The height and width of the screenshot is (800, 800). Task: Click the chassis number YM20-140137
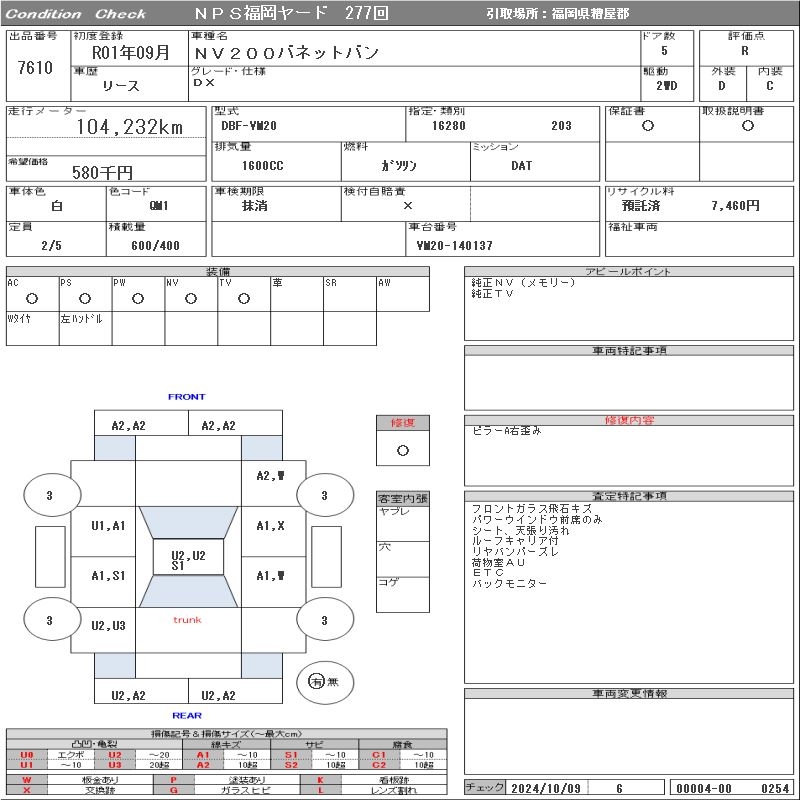tap(455, 245)
